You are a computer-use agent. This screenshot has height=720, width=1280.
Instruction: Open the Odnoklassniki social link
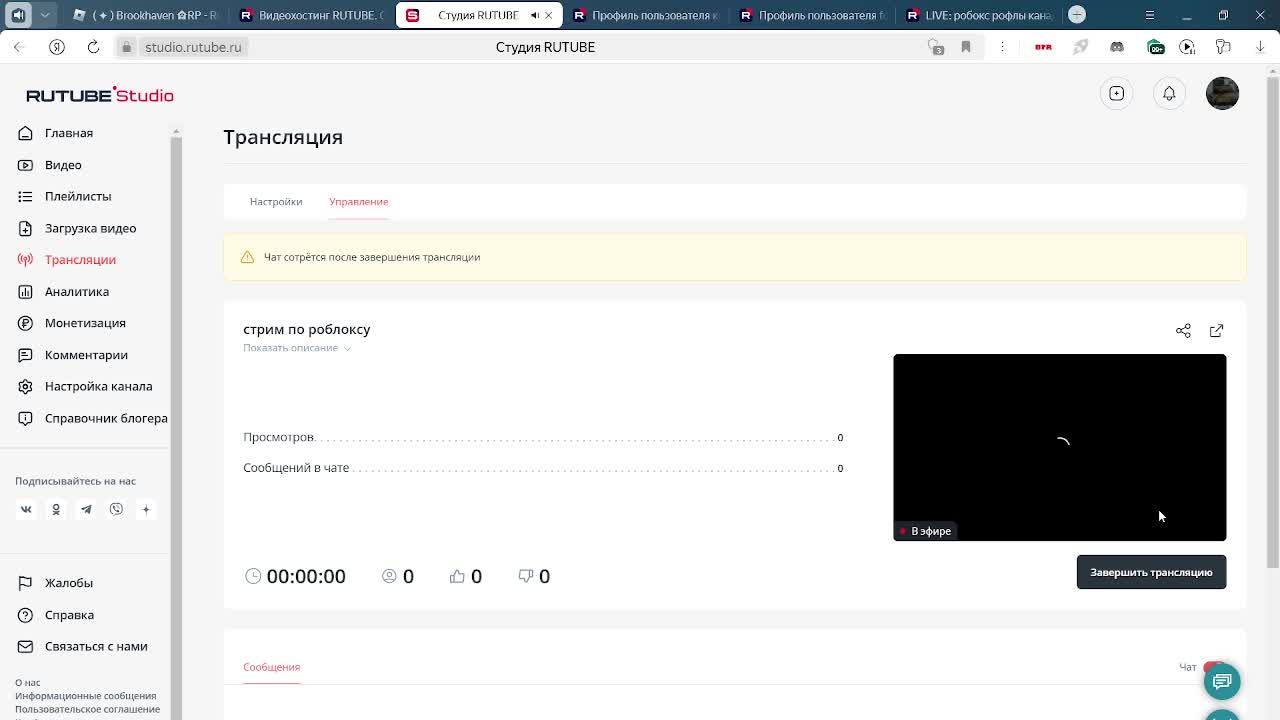pyautogui.click(x=56, y=509)
